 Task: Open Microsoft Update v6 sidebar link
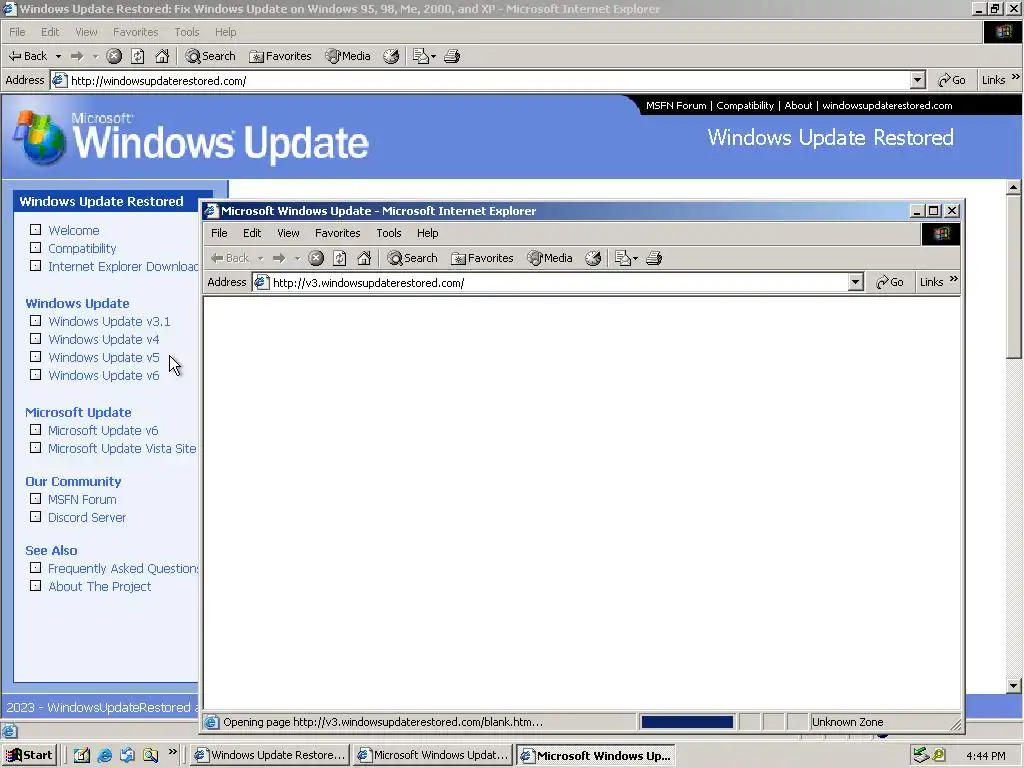[103, 430]
